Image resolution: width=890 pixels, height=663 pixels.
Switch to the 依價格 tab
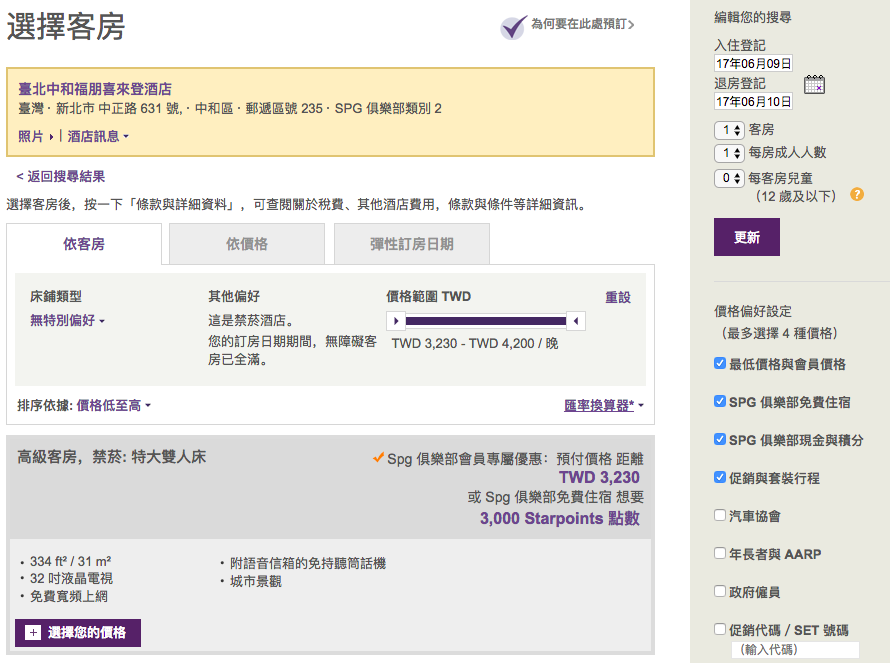pyautogui.click(x=247, y=244)
